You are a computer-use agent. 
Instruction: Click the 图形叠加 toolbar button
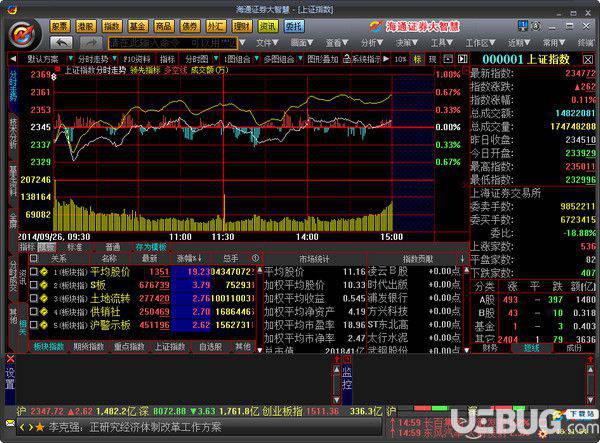click(x=322, y=59)
